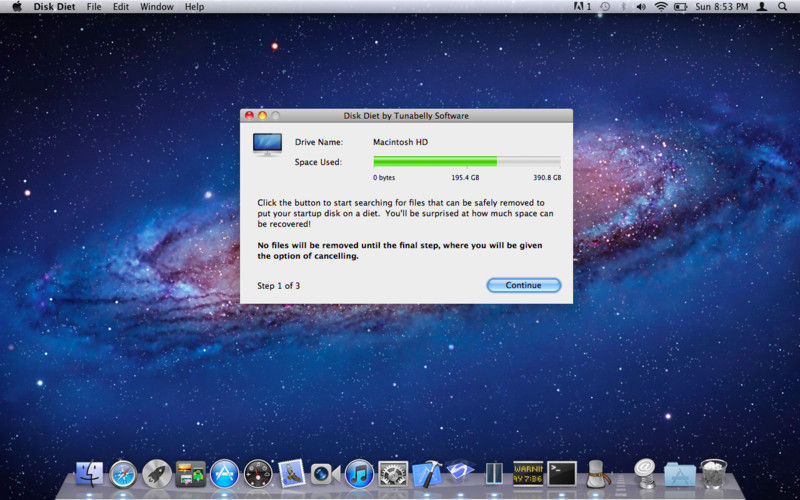Open Spotlight search magnifier
Viewport: 800px width, 500px height.
(x=783, y=7)
